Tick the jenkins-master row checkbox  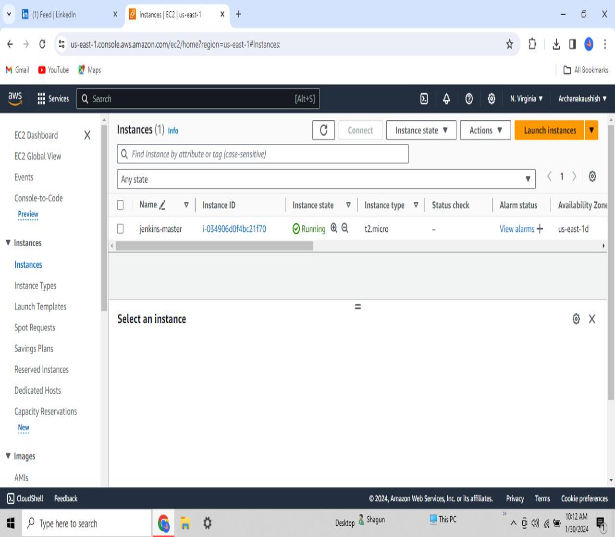tap(121, 229)
